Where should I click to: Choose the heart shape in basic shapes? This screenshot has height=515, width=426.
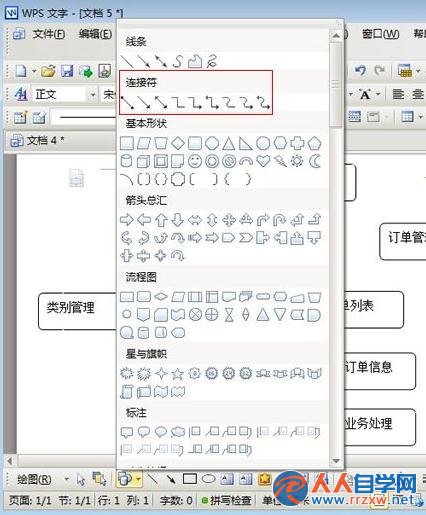[x=263, y=161]
